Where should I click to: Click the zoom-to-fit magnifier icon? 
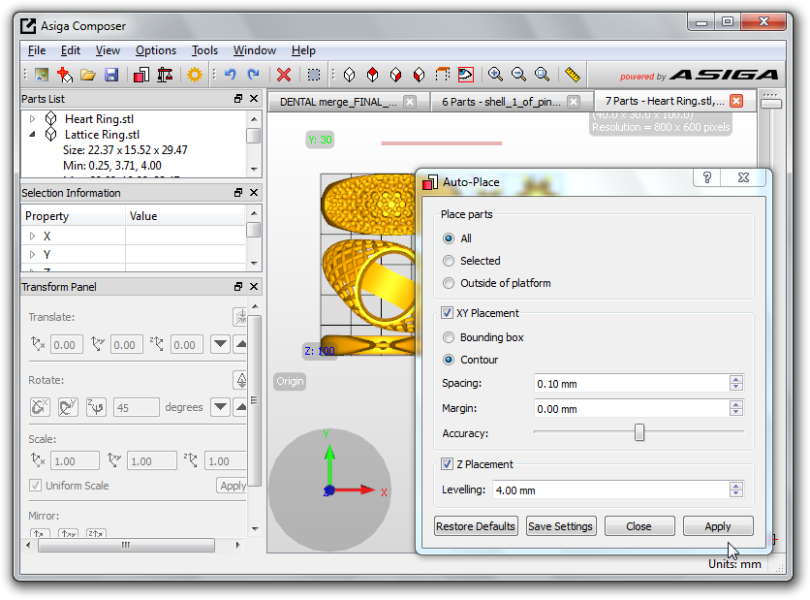pyautogui.click(x=542, y=75)
